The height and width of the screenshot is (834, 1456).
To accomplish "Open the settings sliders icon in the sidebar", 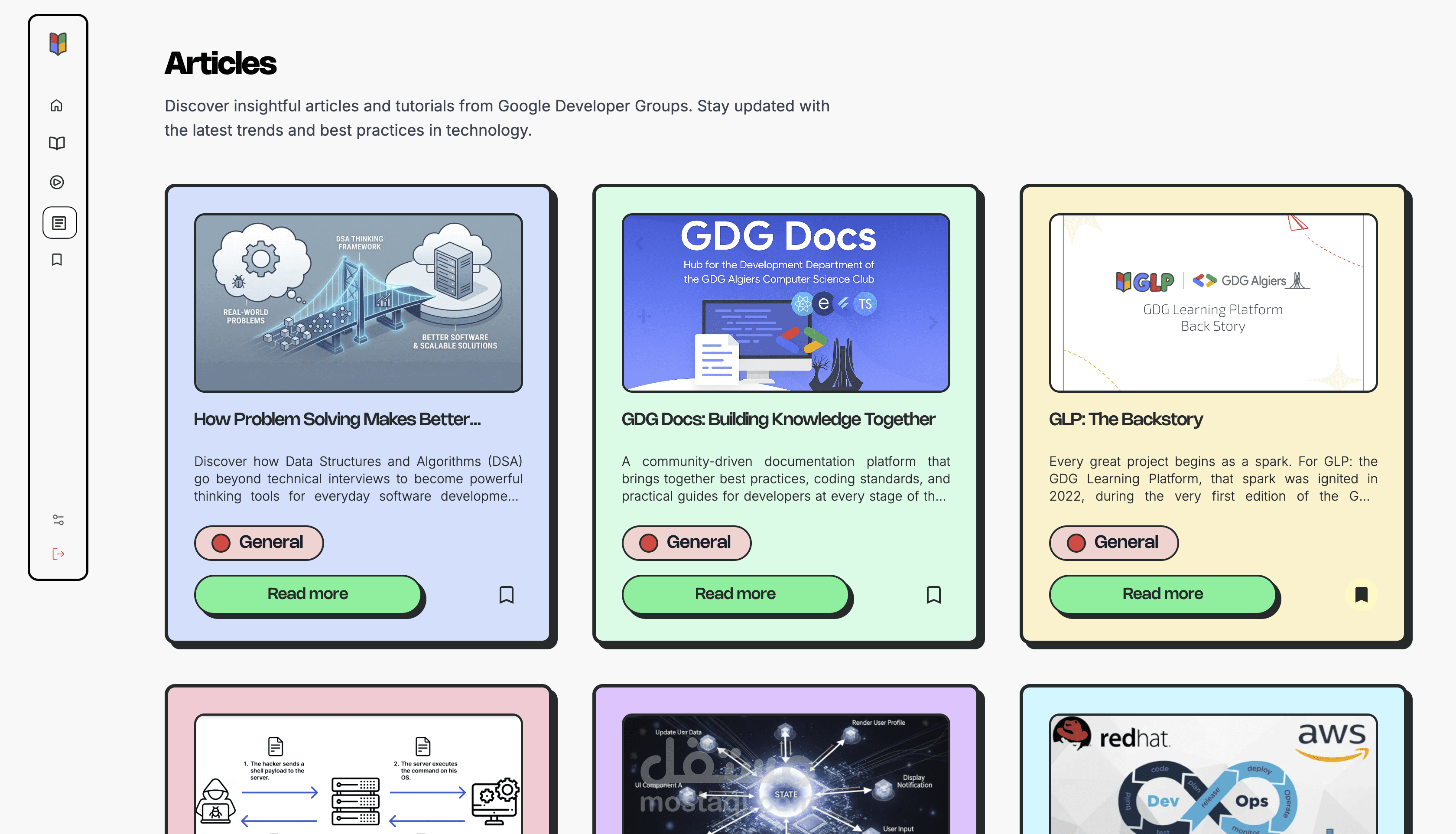I will click(x=58, y=520).
